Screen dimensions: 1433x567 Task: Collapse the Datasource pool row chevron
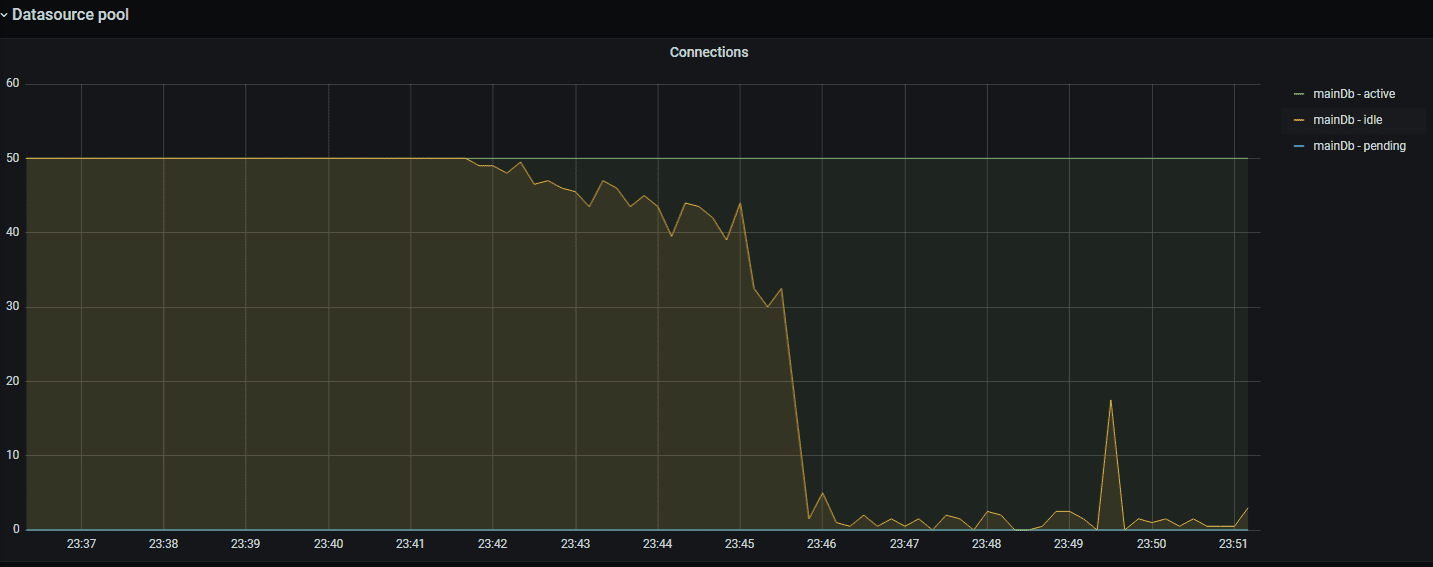[x=4, y=15]
